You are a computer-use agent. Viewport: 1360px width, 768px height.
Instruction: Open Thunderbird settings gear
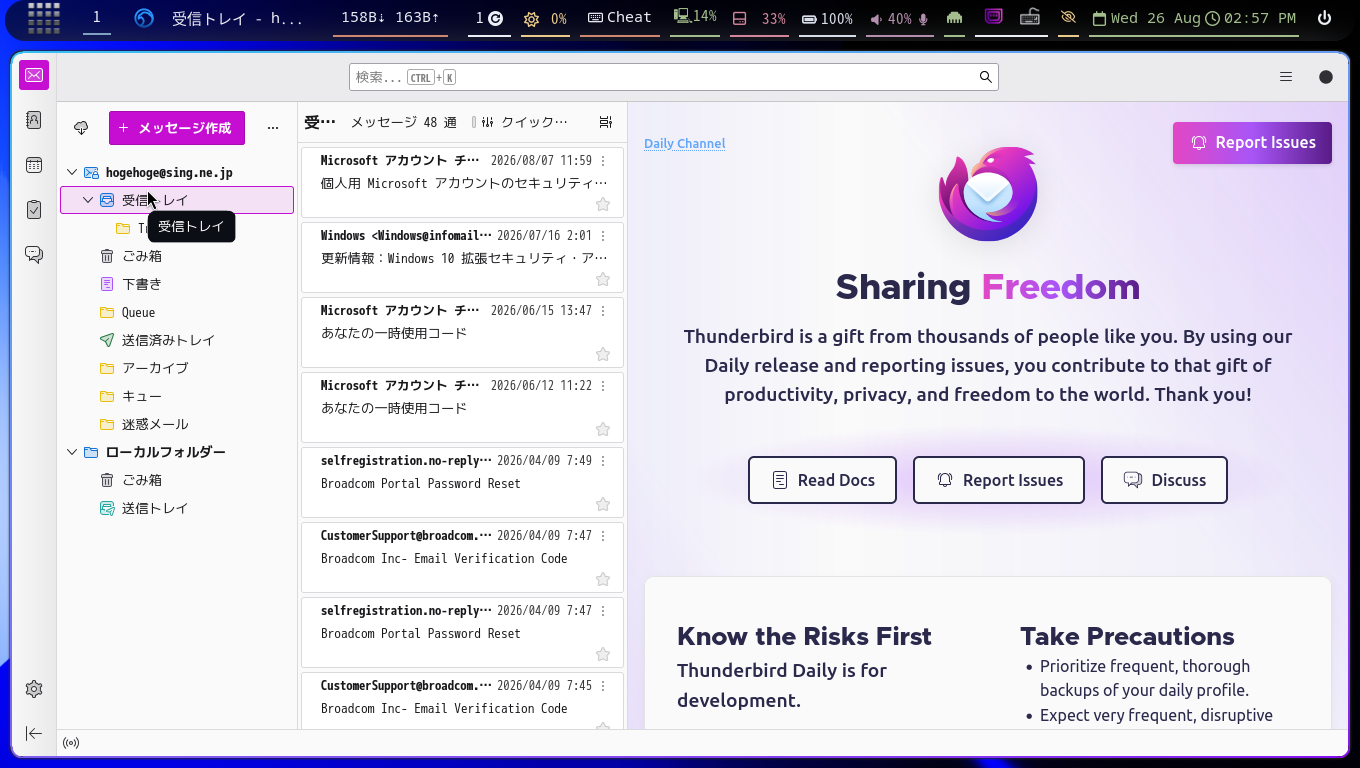(34, 689)
